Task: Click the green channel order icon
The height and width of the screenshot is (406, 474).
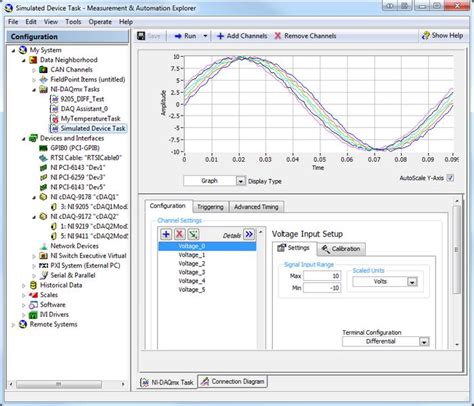Action: coord(193,234)
